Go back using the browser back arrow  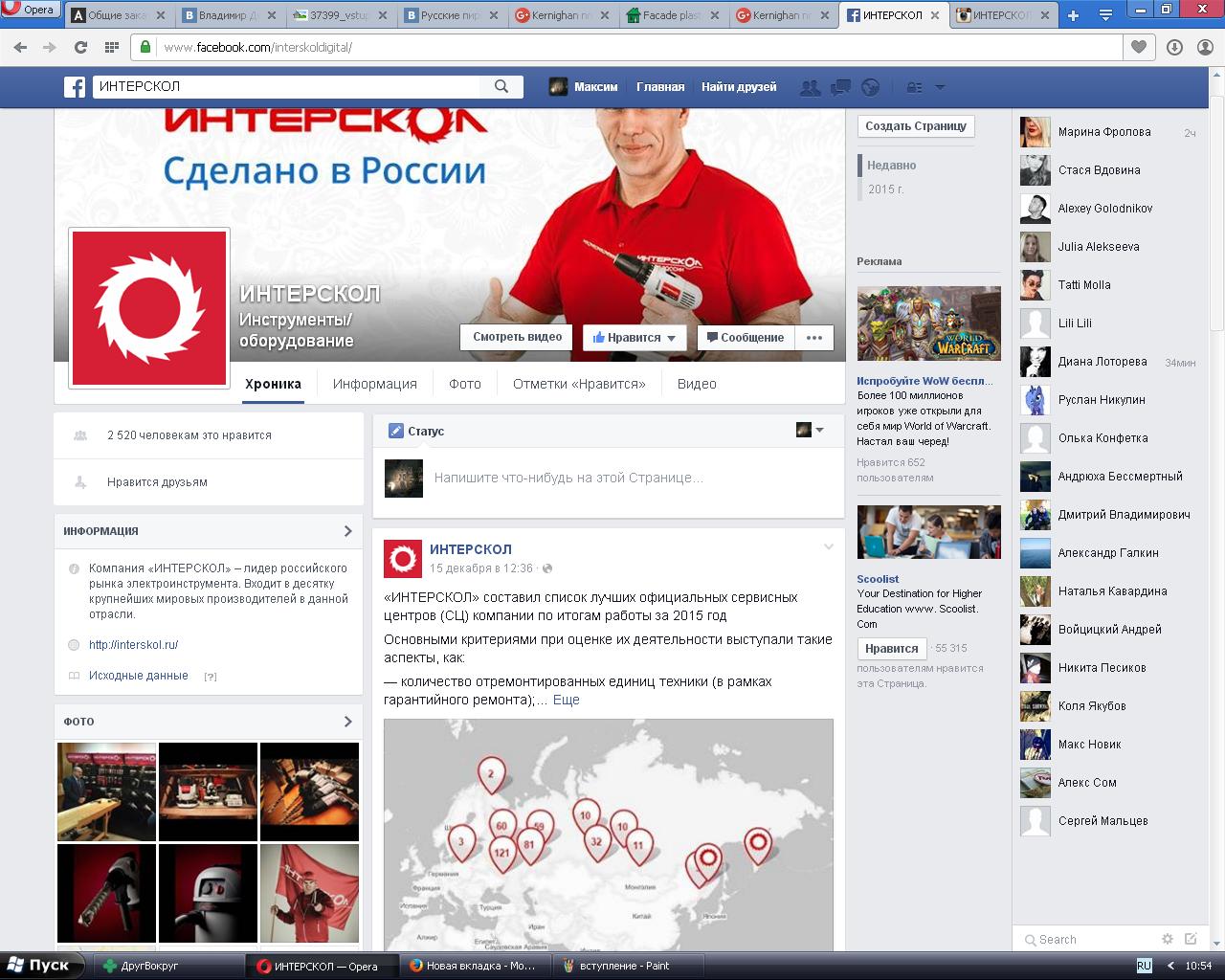[x=21, y=47]
